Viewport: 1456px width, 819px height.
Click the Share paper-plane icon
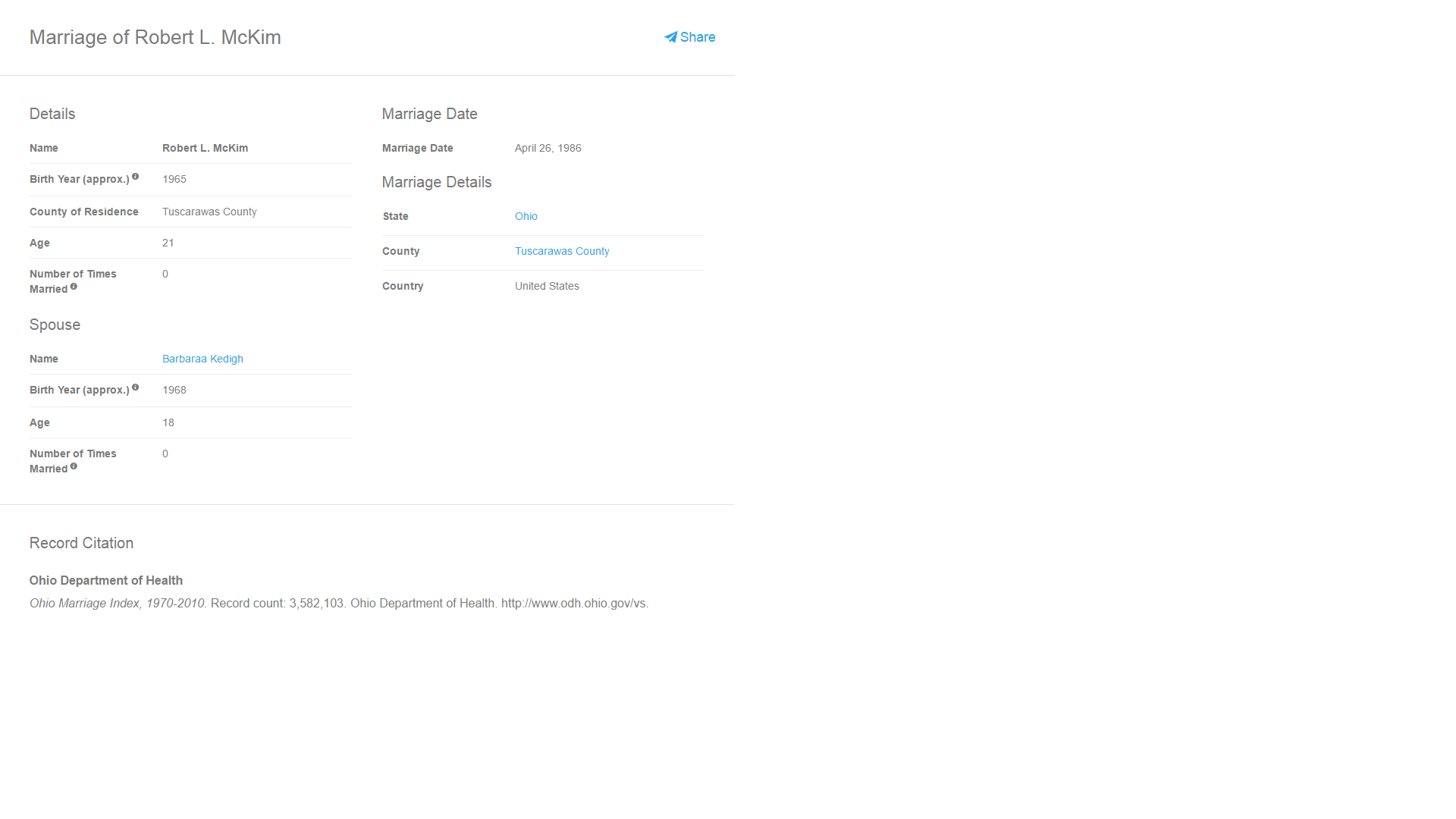[x=670, y=37]
